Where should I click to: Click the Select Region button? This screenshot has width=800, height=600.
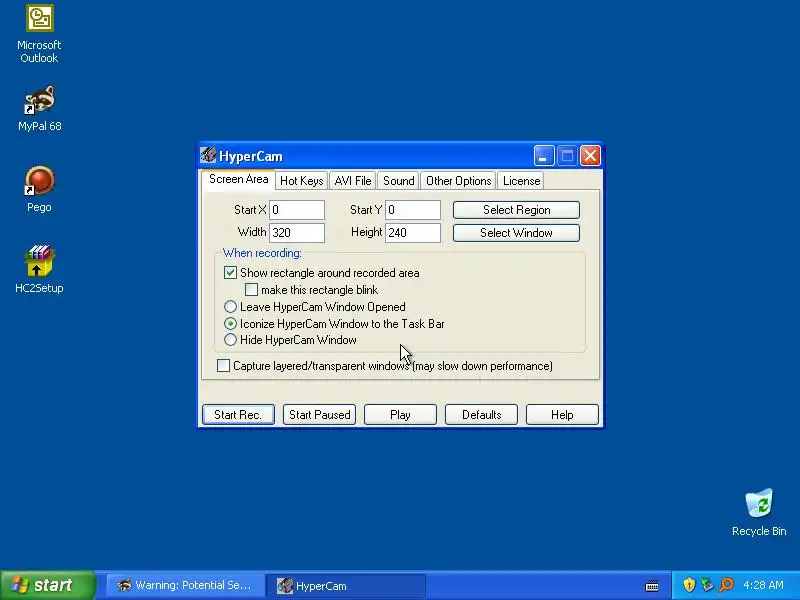[516, 210]
